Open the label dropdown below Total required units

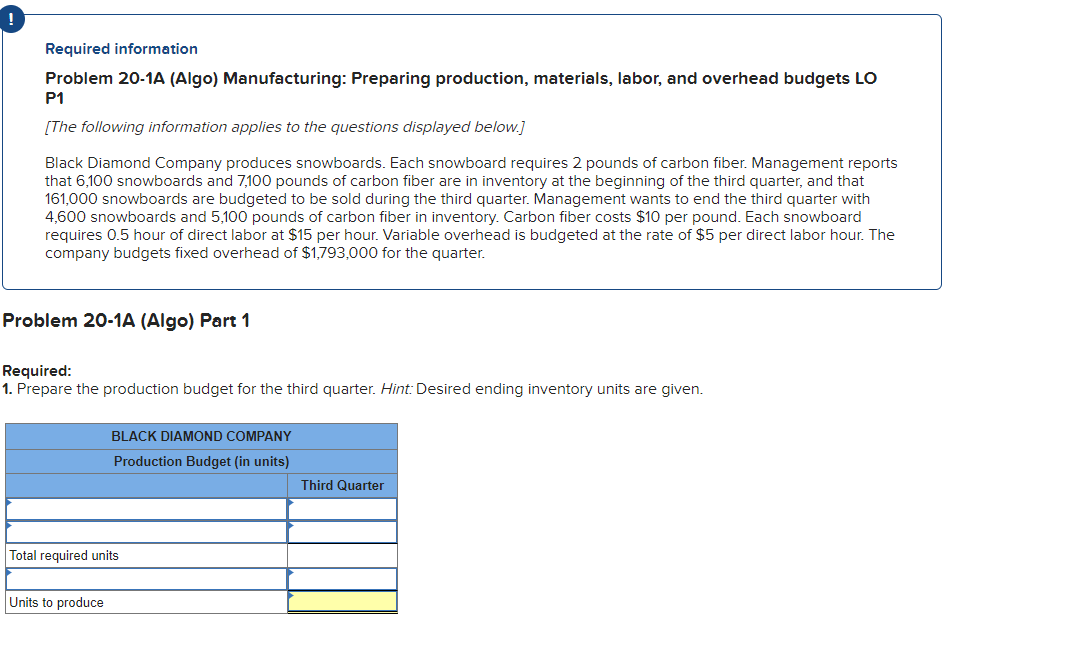(x=8, y=578)
